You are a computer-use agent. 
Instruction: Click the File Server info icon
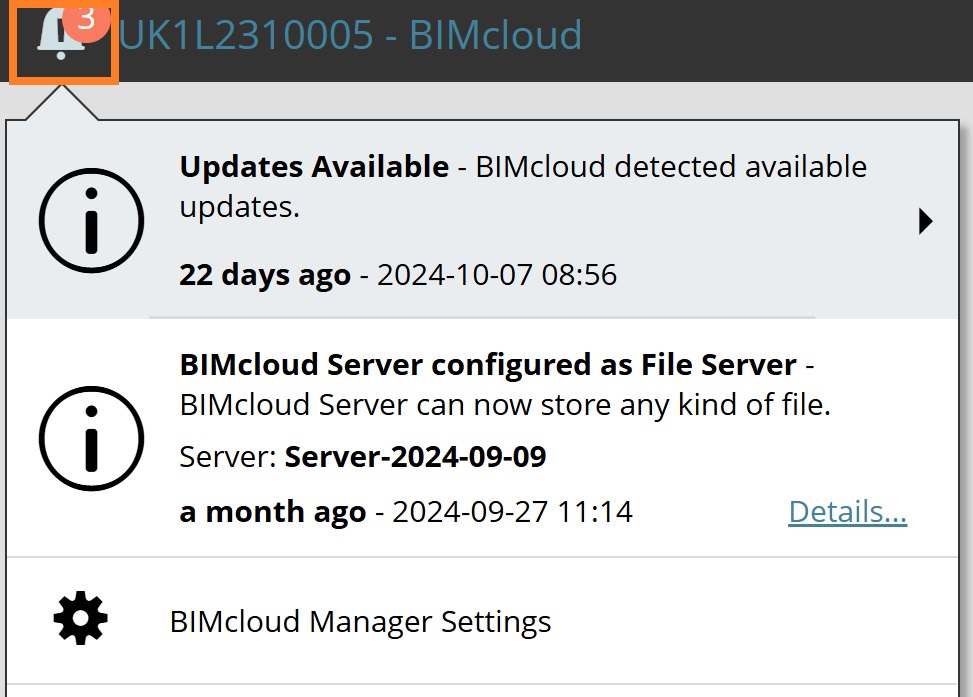91,439
